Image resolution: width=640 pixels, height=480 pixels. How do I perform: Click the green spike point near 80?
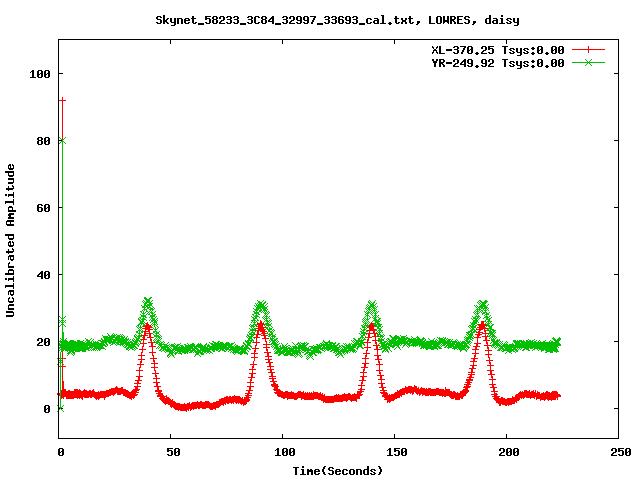click(x=62, y=141)
